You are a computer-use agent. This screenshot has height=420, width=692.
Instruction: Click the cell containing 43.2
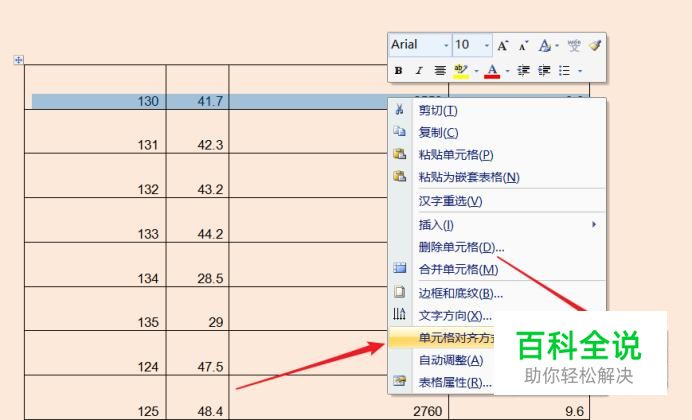pyautogui.click(x=197, y=176)
